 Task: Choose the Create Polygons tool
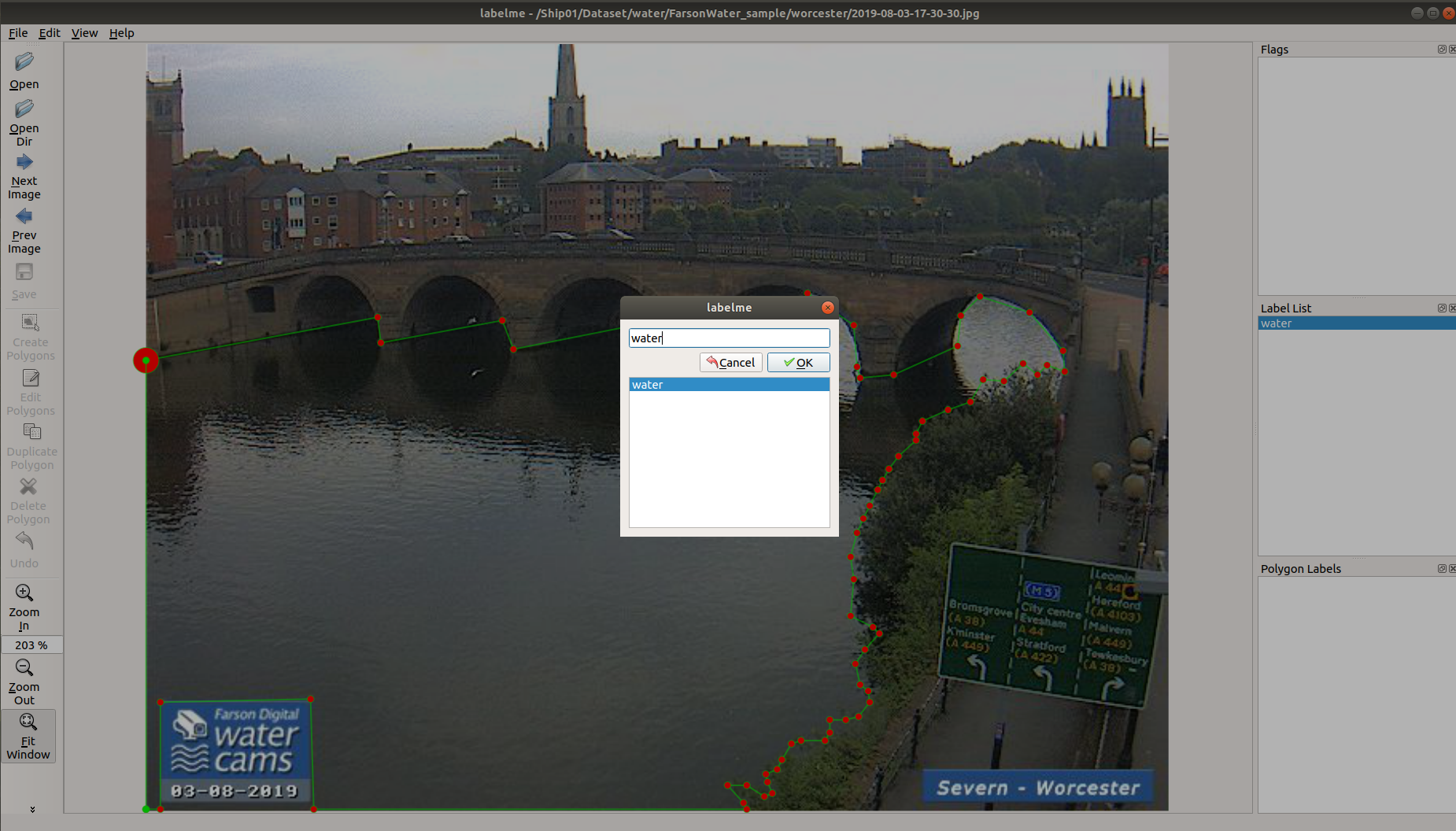(31, 338)
